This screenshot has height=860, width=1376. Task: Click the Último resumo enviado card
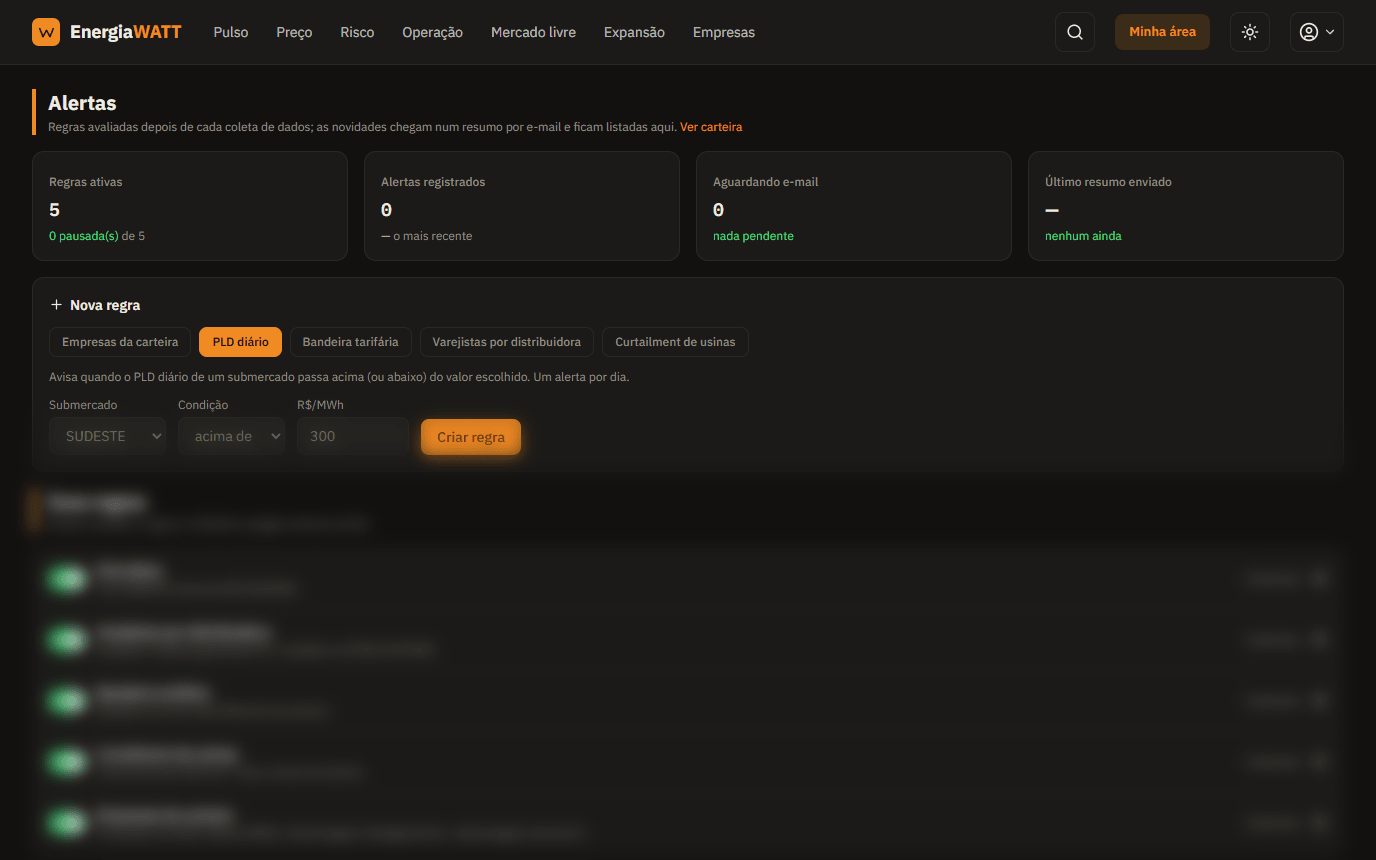[x=1186, y=206]
